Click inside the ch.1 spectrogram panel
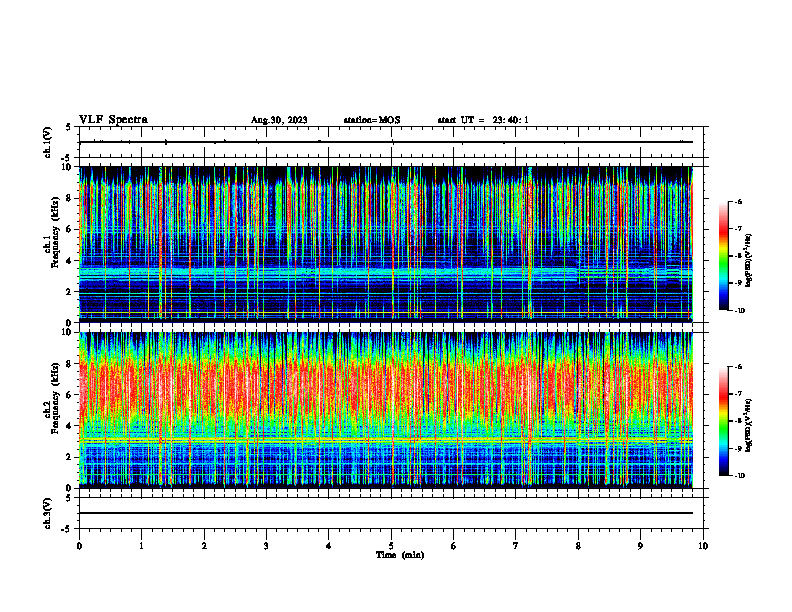The height and width of the screenshot is (612, 792). coord(386,244)
